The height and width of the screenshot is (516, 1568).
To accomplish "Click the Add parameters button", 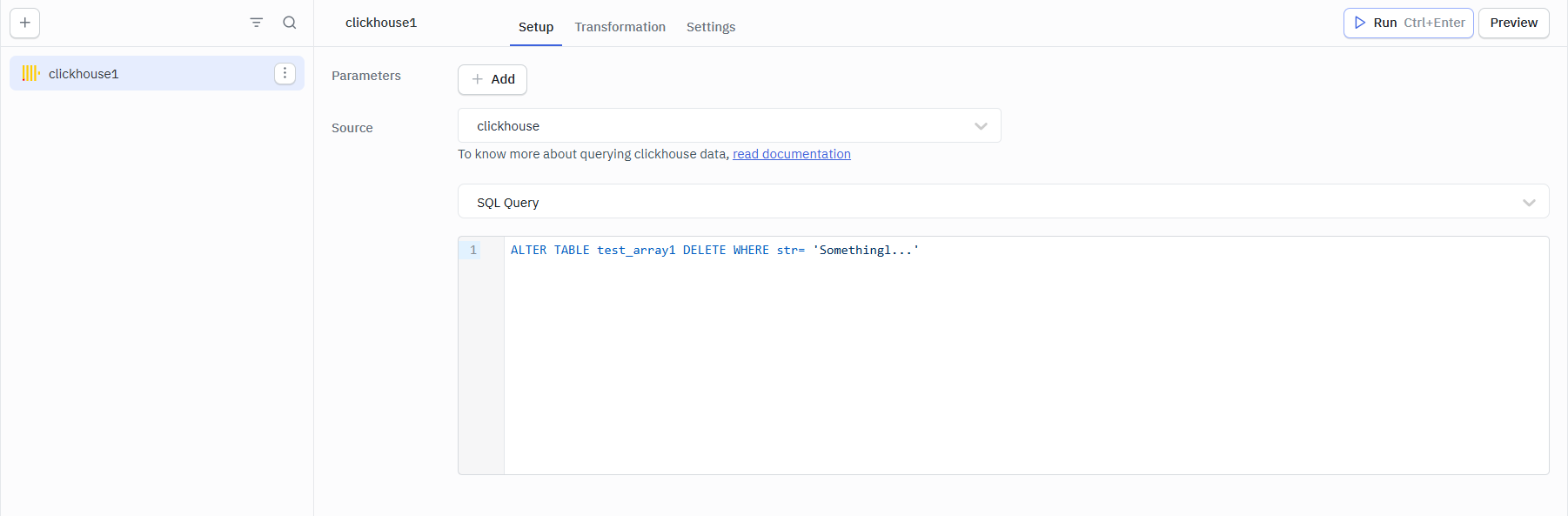I will click(493, 79).
